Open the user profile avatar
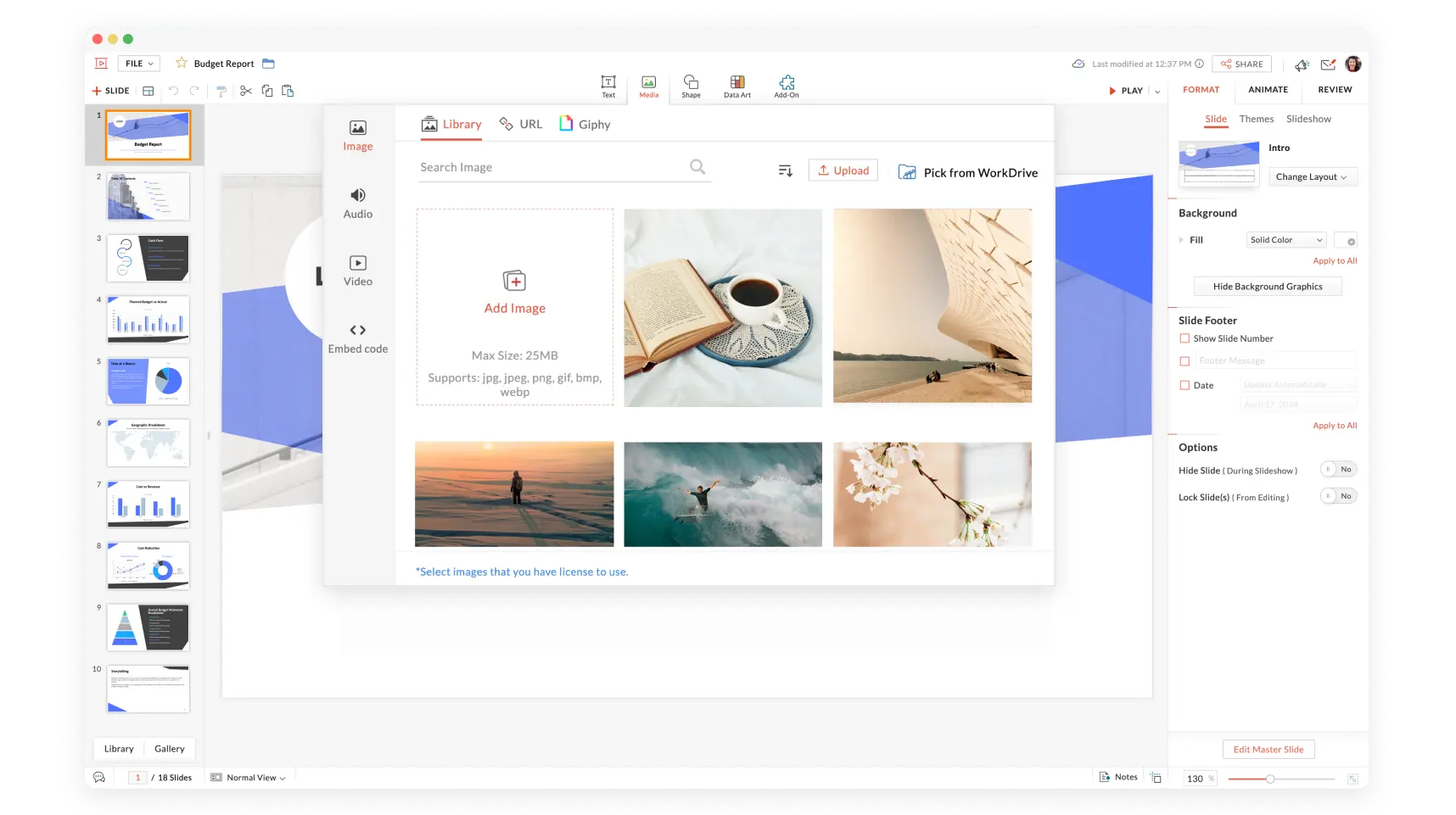This screenshot has height=815, width=1456. pos(1353,64)
